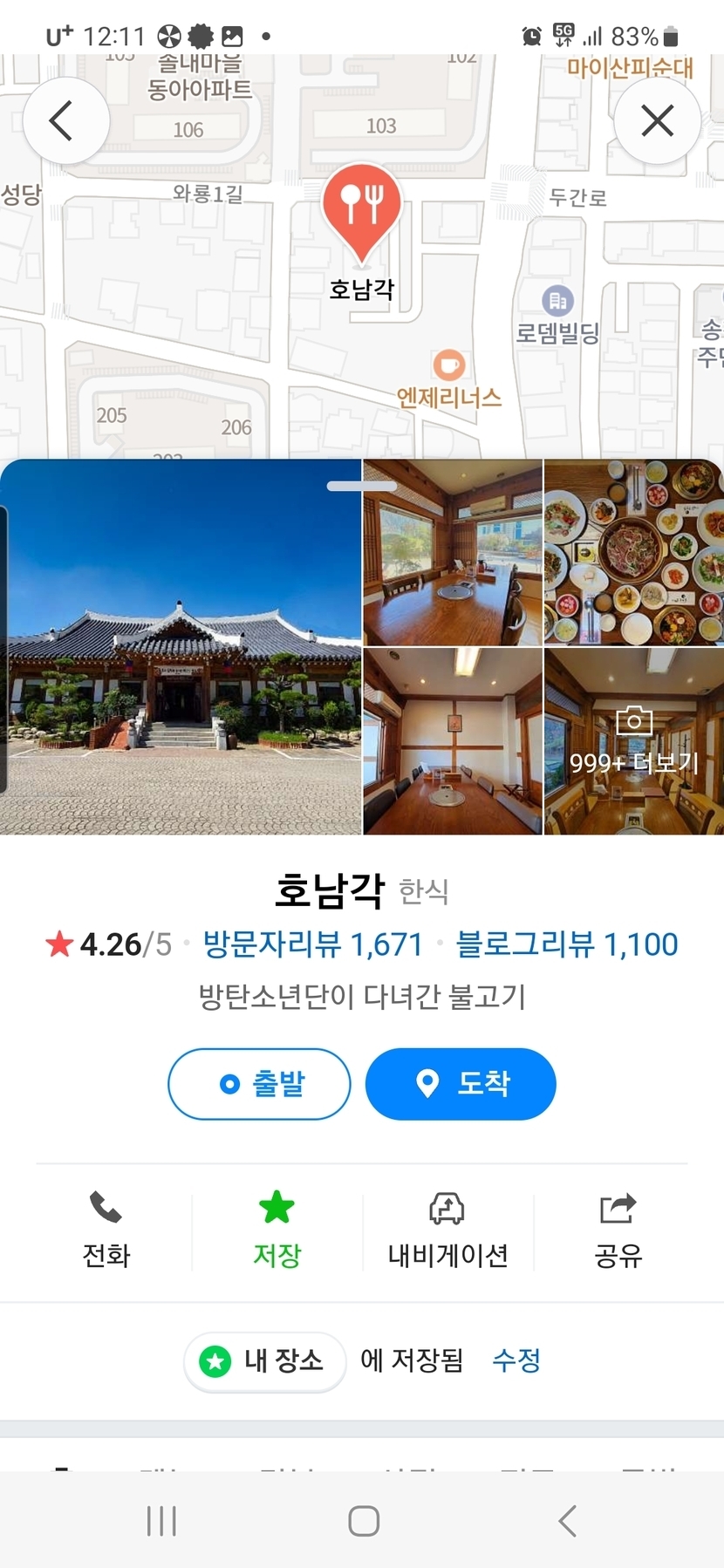Tap the bottom sheet drag handle
The height and width of the screenshot is (1568, 724).
point(362,486)
